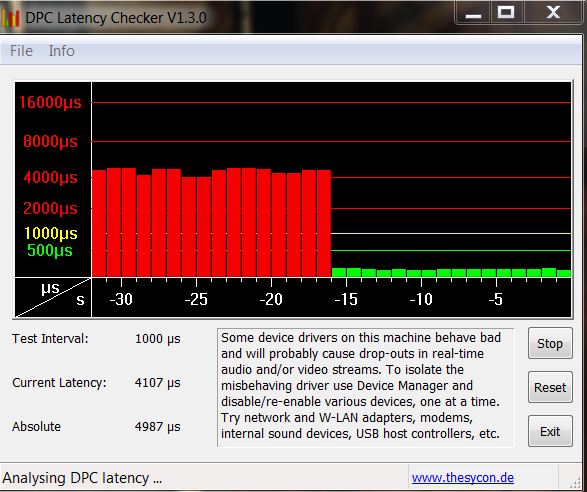Click the -30 seconds time axis marker

pyautogui.click(x=121, y=299)
